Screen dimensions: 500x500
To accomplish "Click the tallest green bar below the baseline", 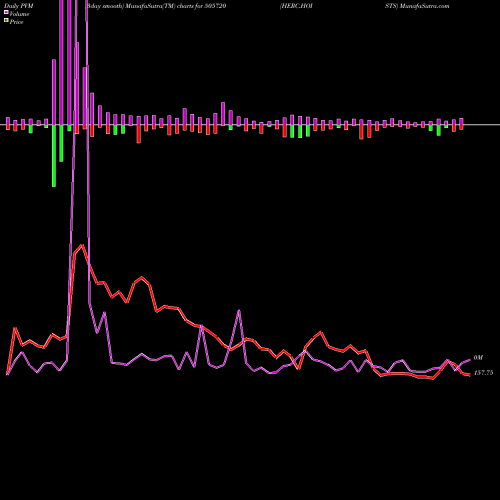I will coord(54,156).
